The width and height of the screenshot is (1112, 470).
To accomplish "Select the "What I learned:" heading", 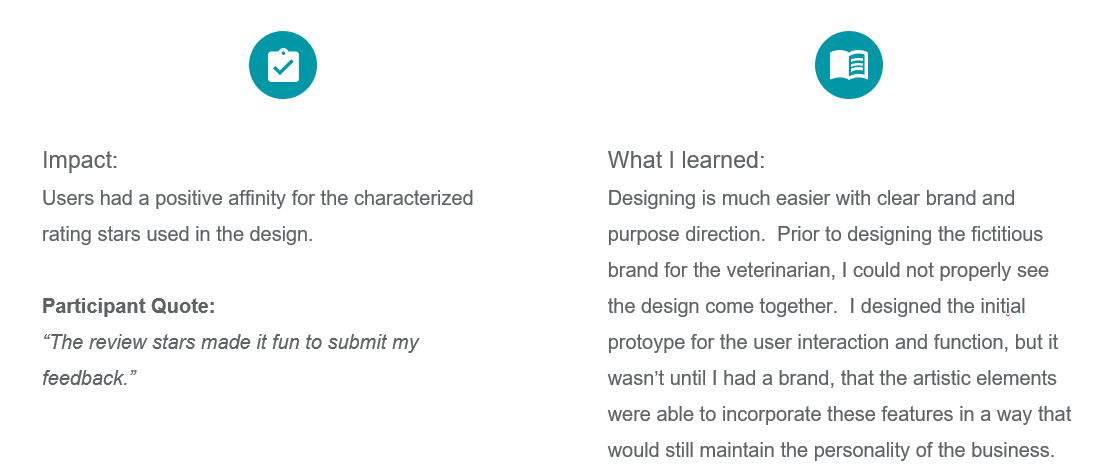I will (686, 160).
